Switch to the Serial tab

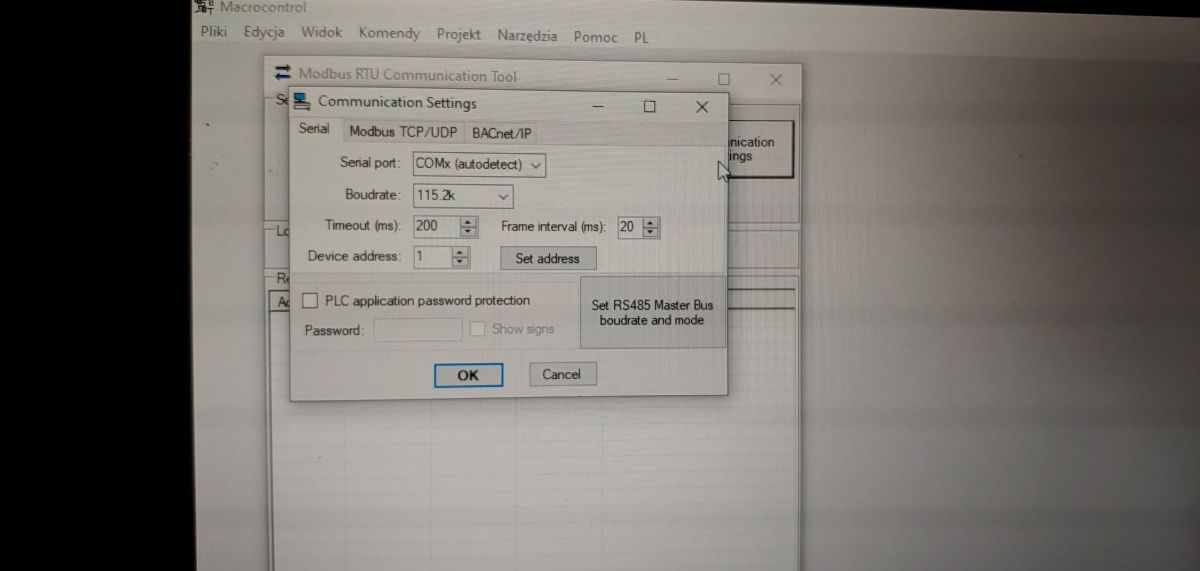[314, 129]
